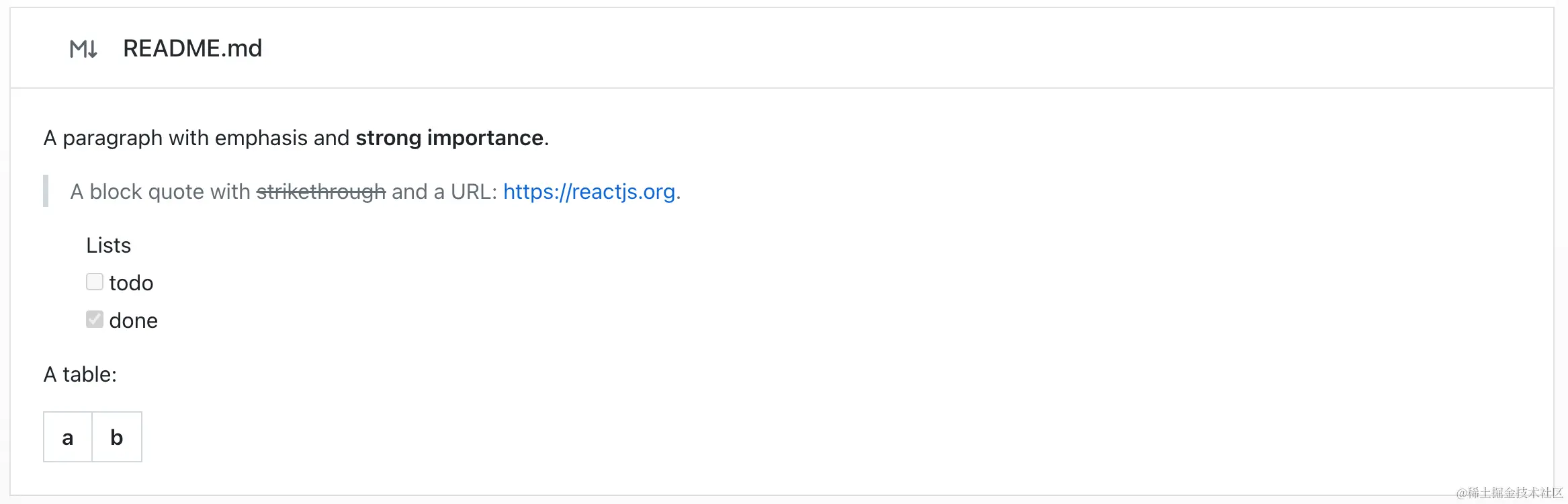The height and width of the screenshot is (504, 1568).
Task: Click 'A paragraph with' opening text
Action: [103, 138]
